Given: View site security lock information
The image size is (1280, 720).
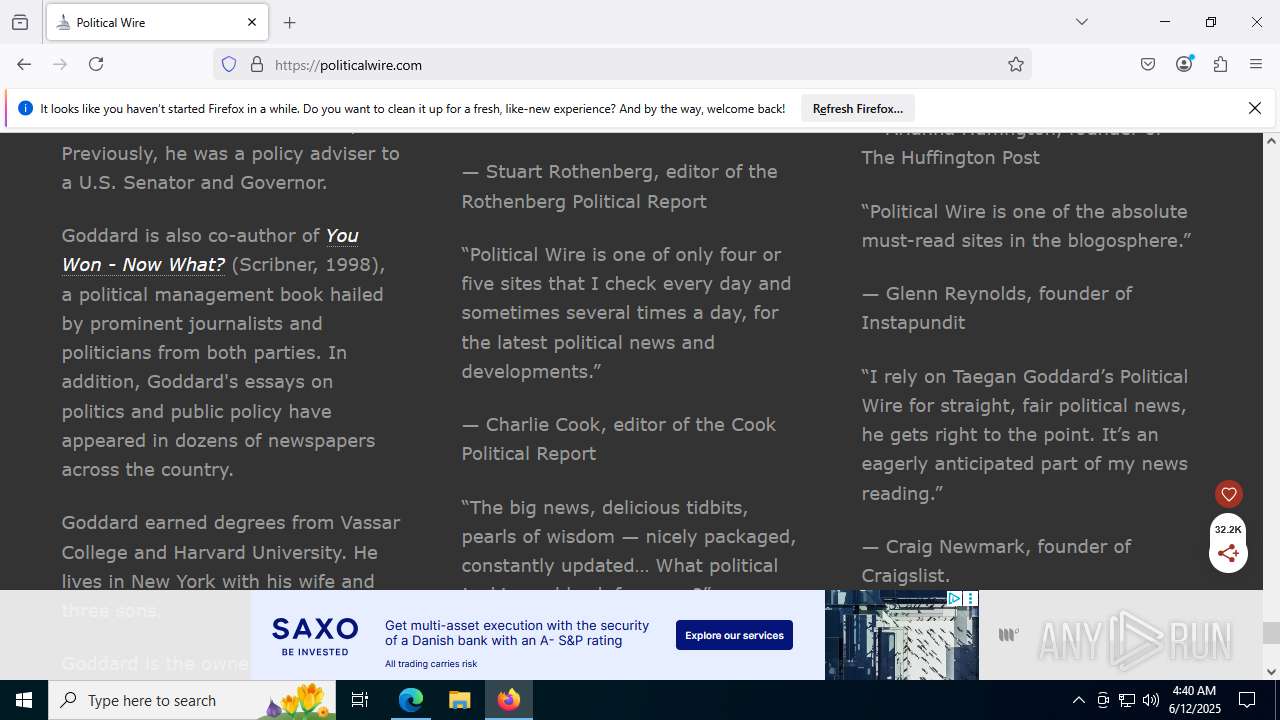Looking at the screenshot, I should coord(257,64).
